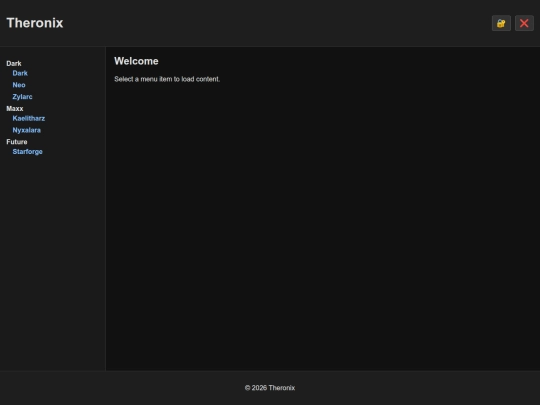This screenshot has height=405, width=540.
Task: Click the Future section heading
Action: click(17, 142)
